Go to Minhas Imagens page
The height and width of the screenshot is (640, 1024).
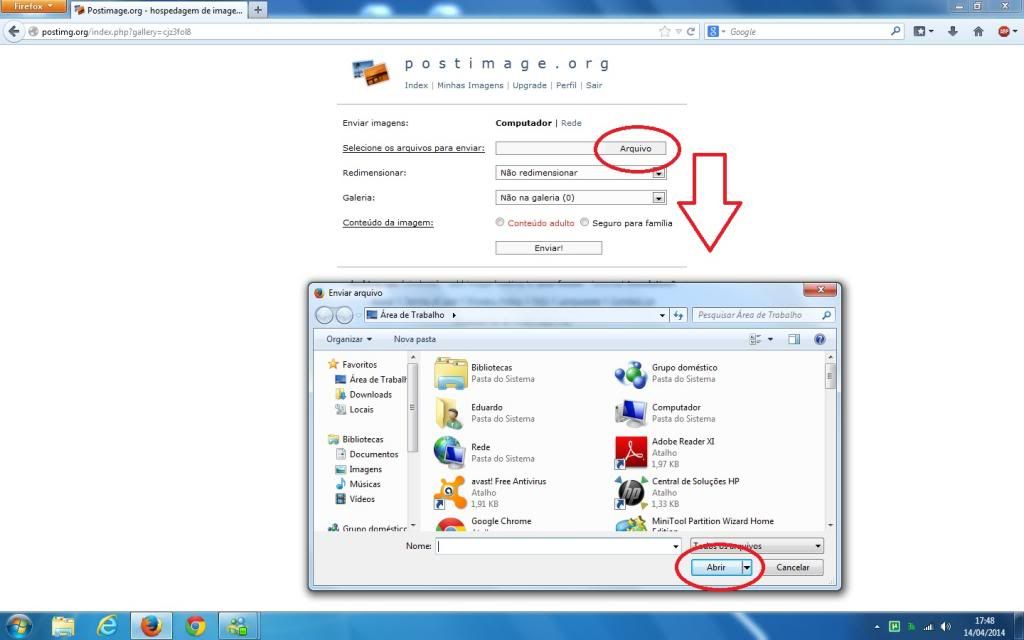tap(470, 85)
